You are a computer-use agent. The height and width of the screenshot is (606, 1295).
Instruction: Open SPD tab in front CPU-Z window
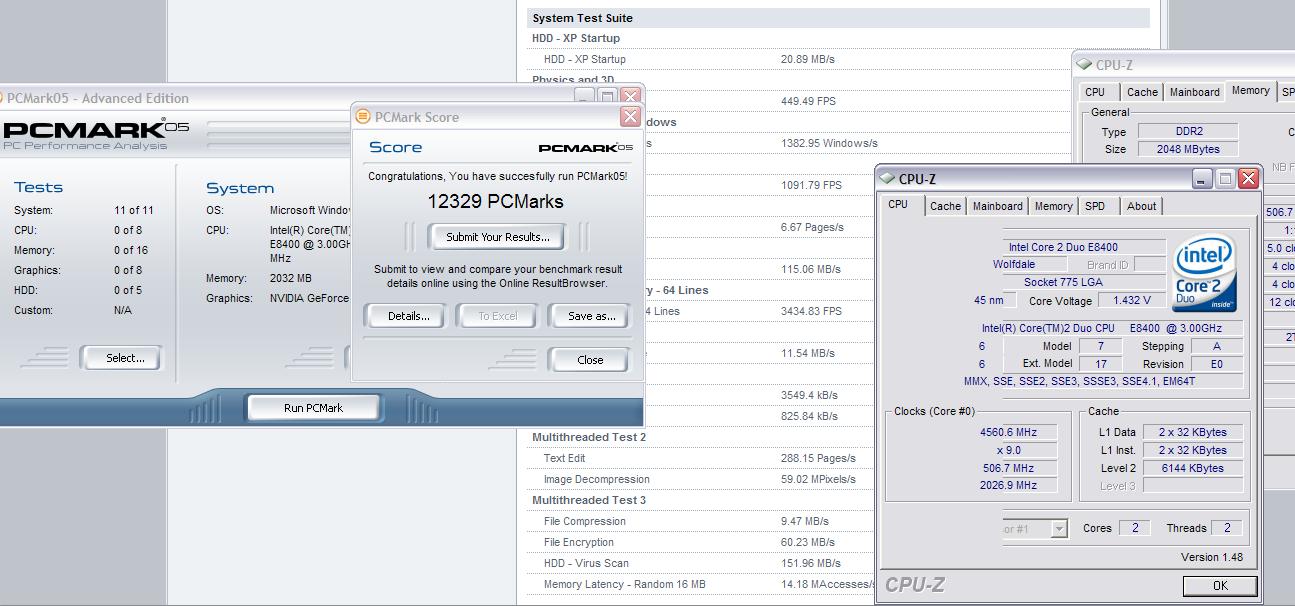(1095, 206)
